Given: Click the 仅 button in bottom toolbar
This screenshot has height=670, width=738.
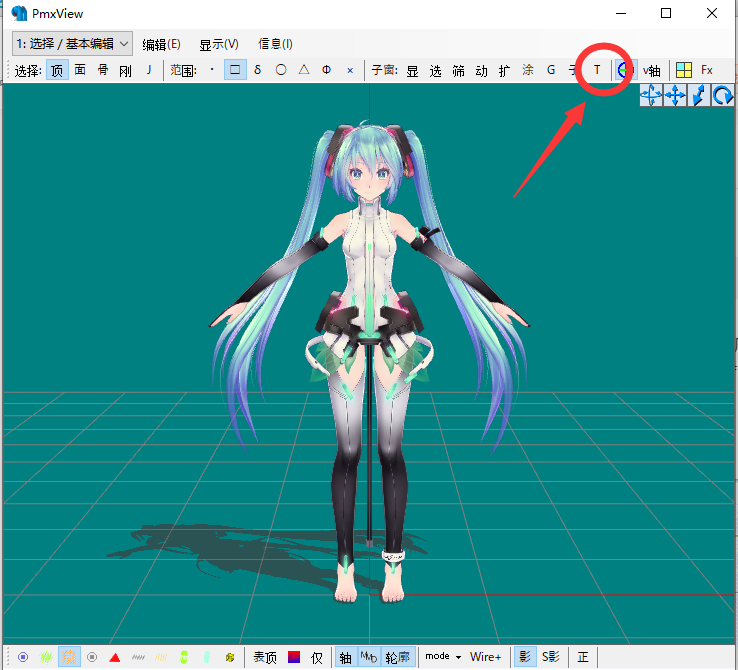Looking at the screenshot, I should click(317, 657).
